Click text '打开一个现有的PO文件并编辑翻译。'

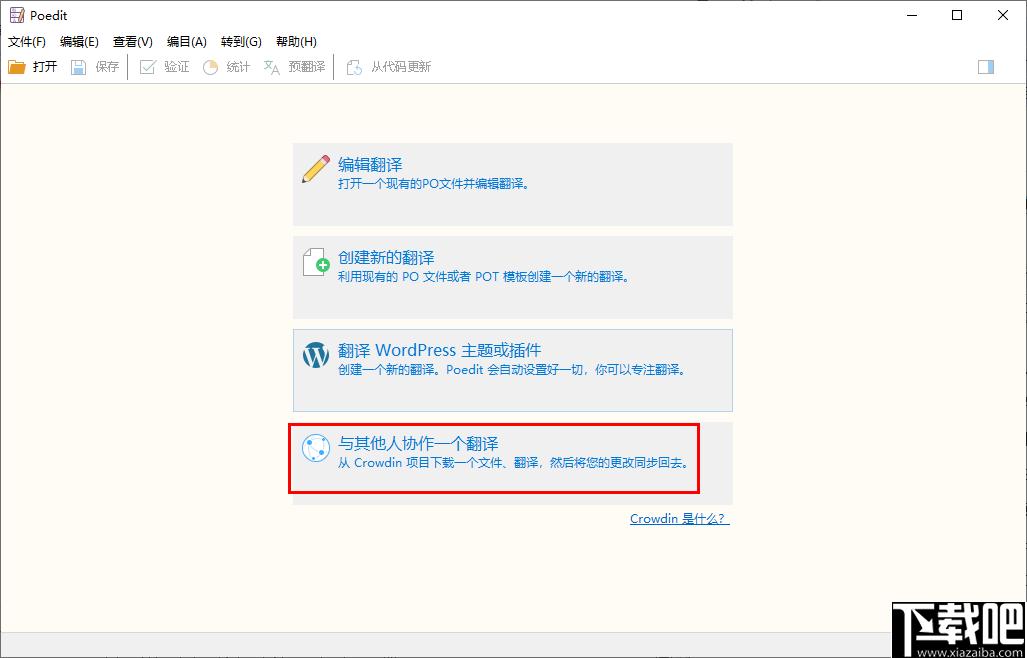434,184
